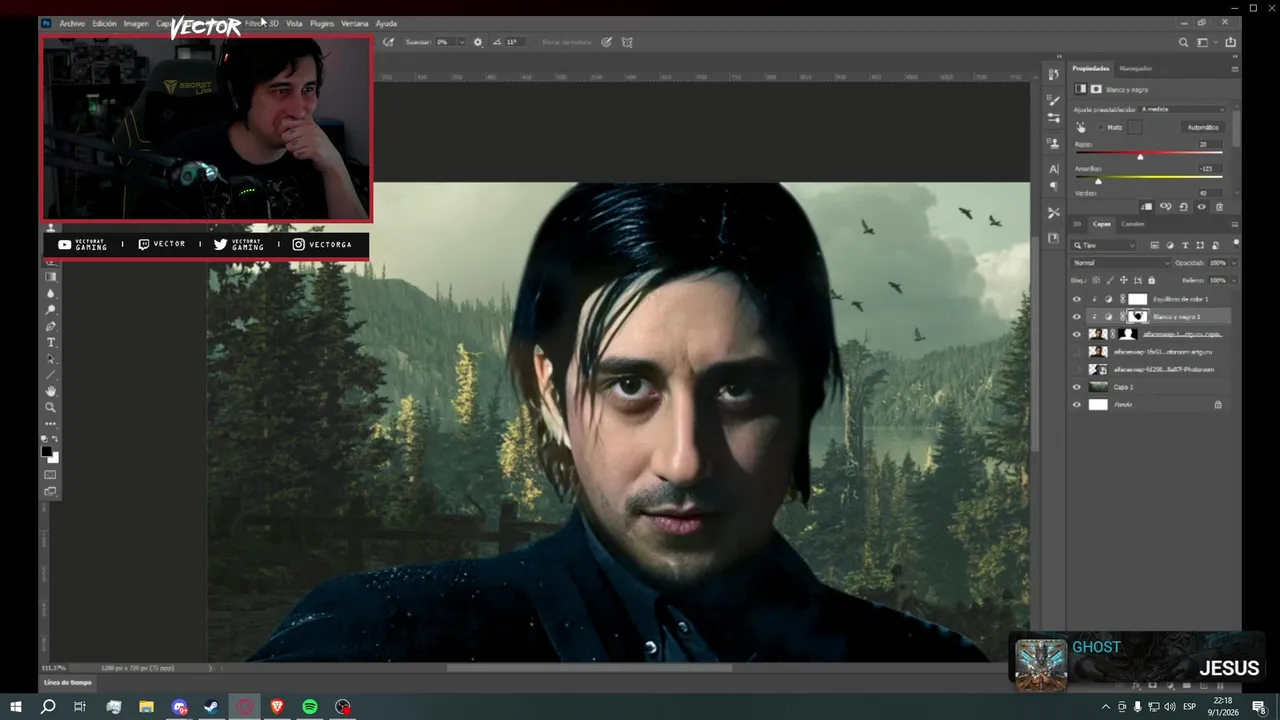1280x720 pixels.
Task: Click the Rojos slider handle
Action: [1140, 157]
